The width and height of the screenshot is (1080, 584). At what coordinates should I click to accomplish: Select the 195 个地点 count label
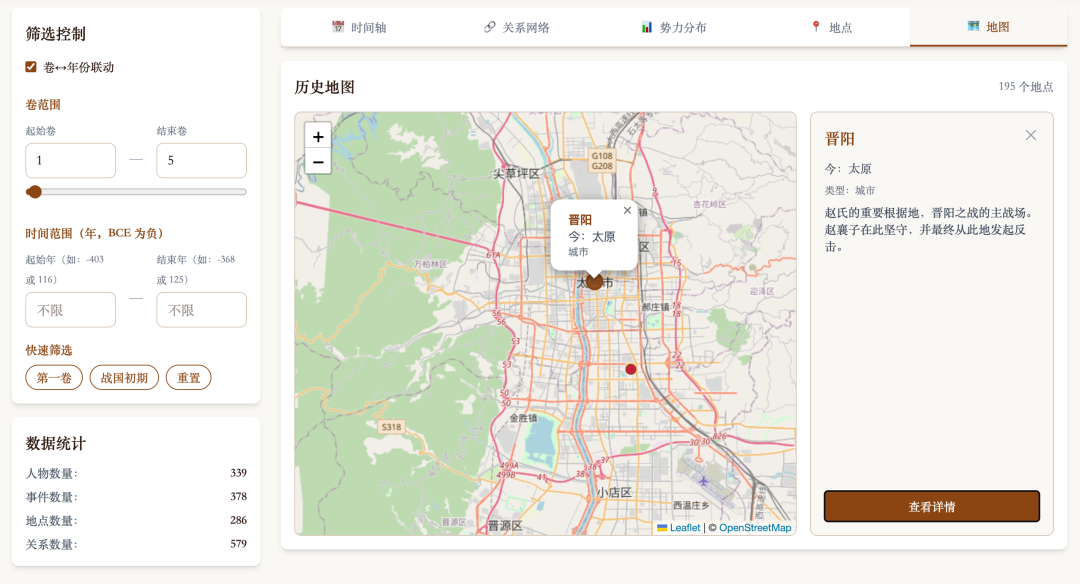coord(1026,87)
